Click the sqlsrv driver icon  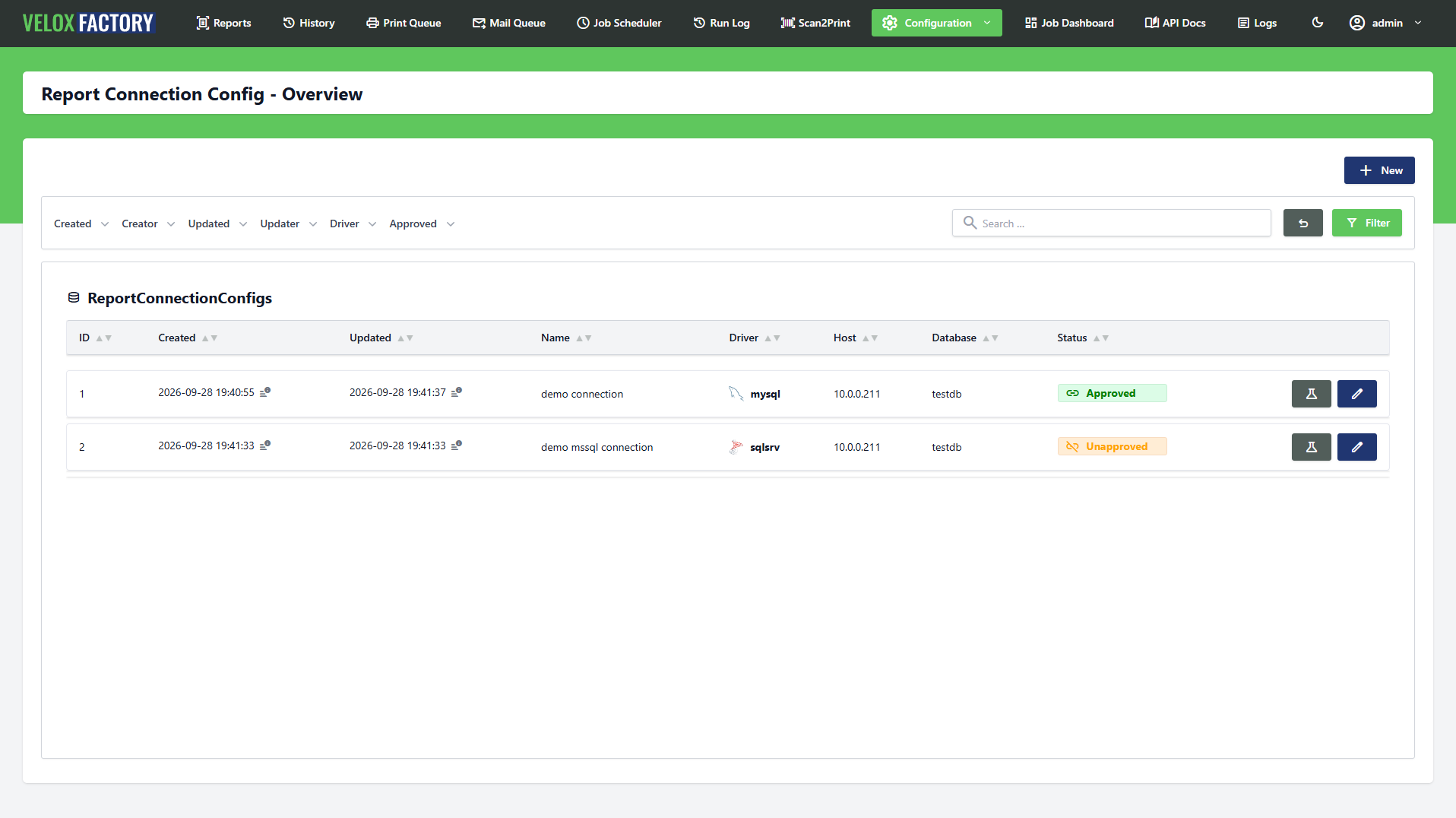pos(736,447)
